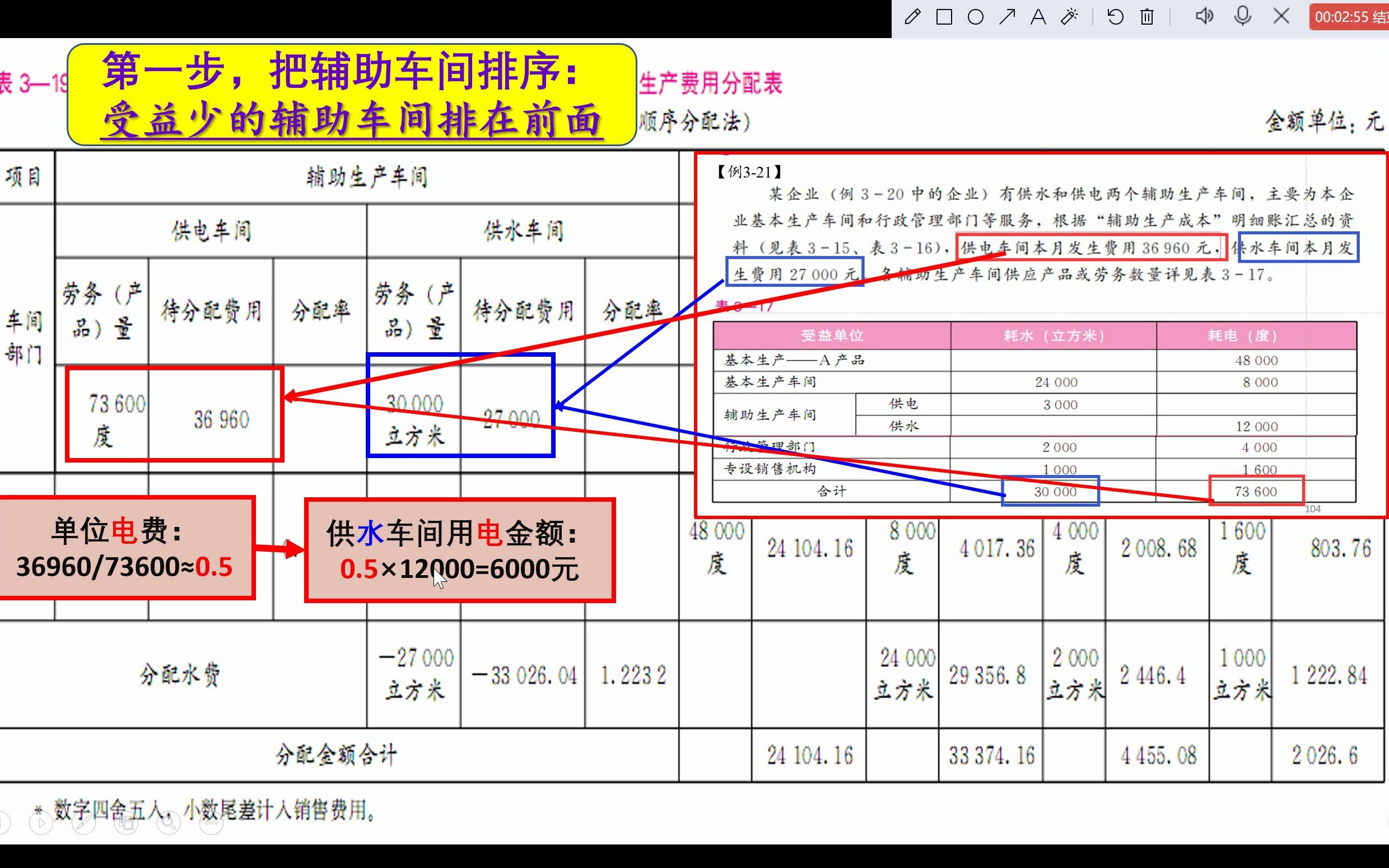Screen dimensions: 1389x868
Task: Click the 分配水费 row label
Action: click(180, 675)
